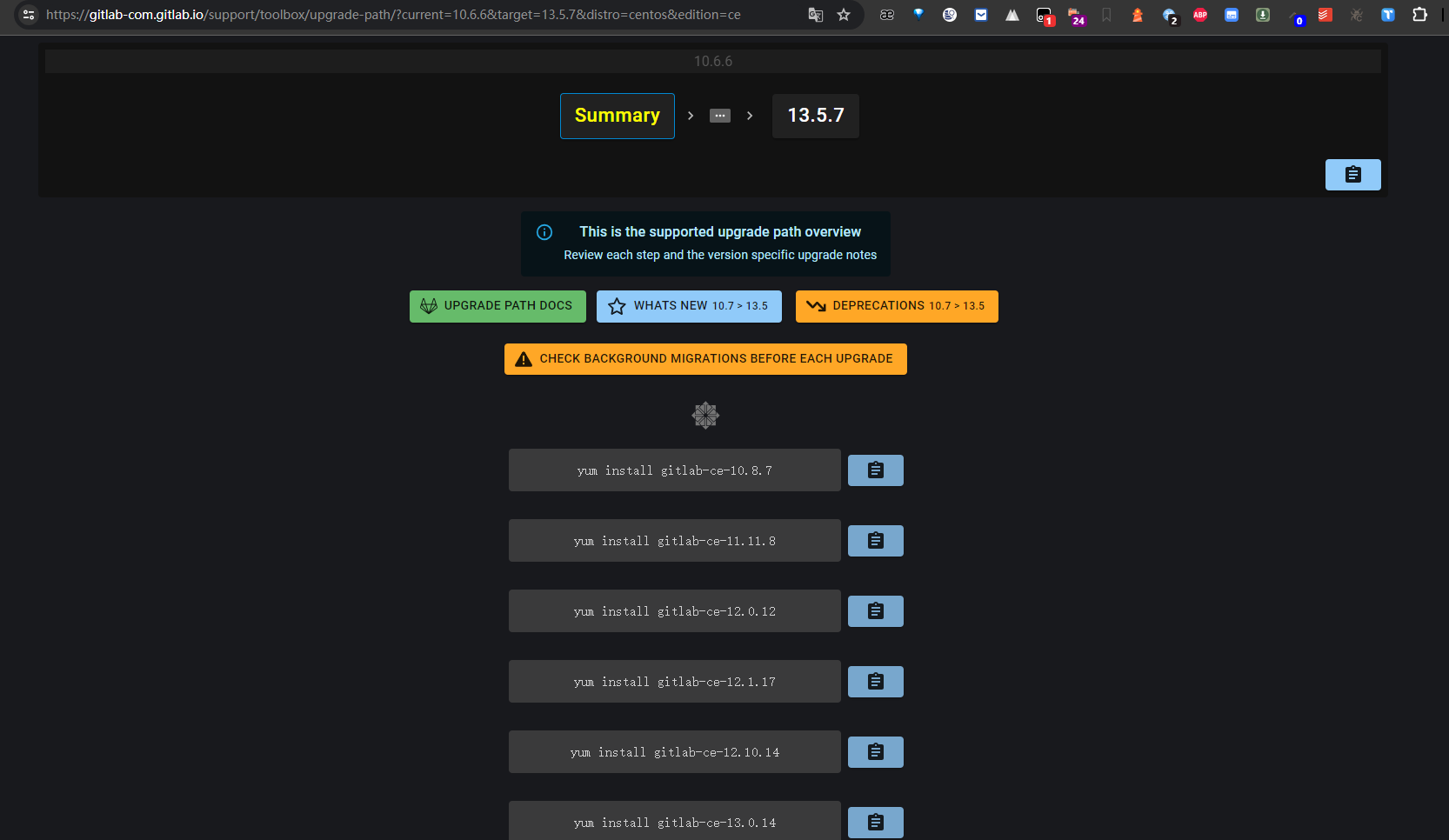Open DEPRECATIONS 10.7 > 13.5 button
The height and width of the screenshot is (840, 1449).
pos(897,306)
